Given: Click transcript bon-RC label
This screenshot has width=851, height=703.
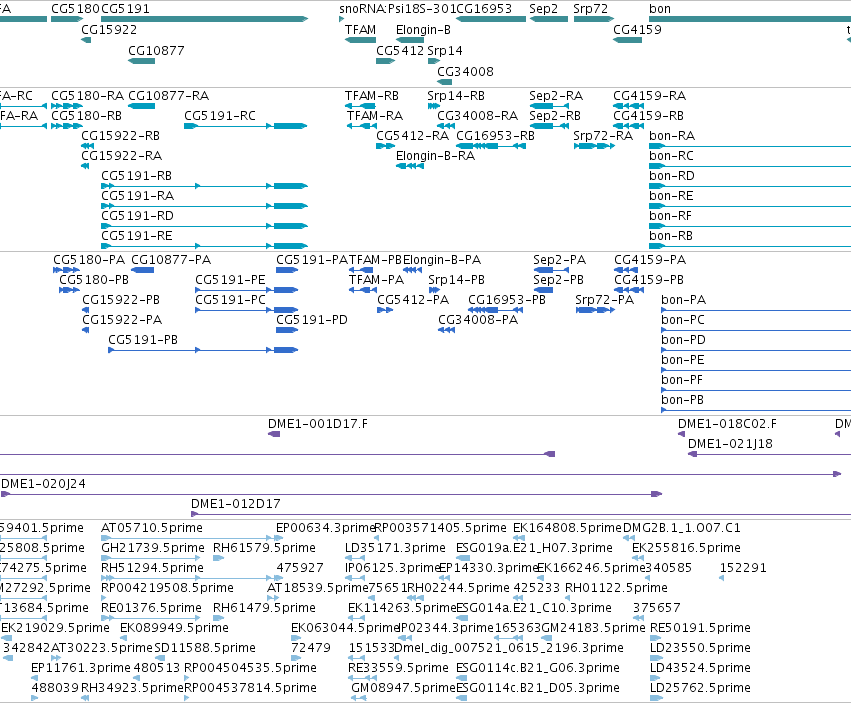Looking at the screenshot, I should pos(671,156).
